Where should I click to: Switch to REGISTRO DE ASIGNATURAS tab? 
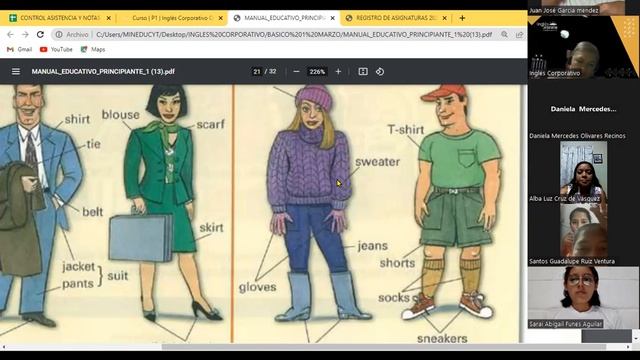(395, 18)
